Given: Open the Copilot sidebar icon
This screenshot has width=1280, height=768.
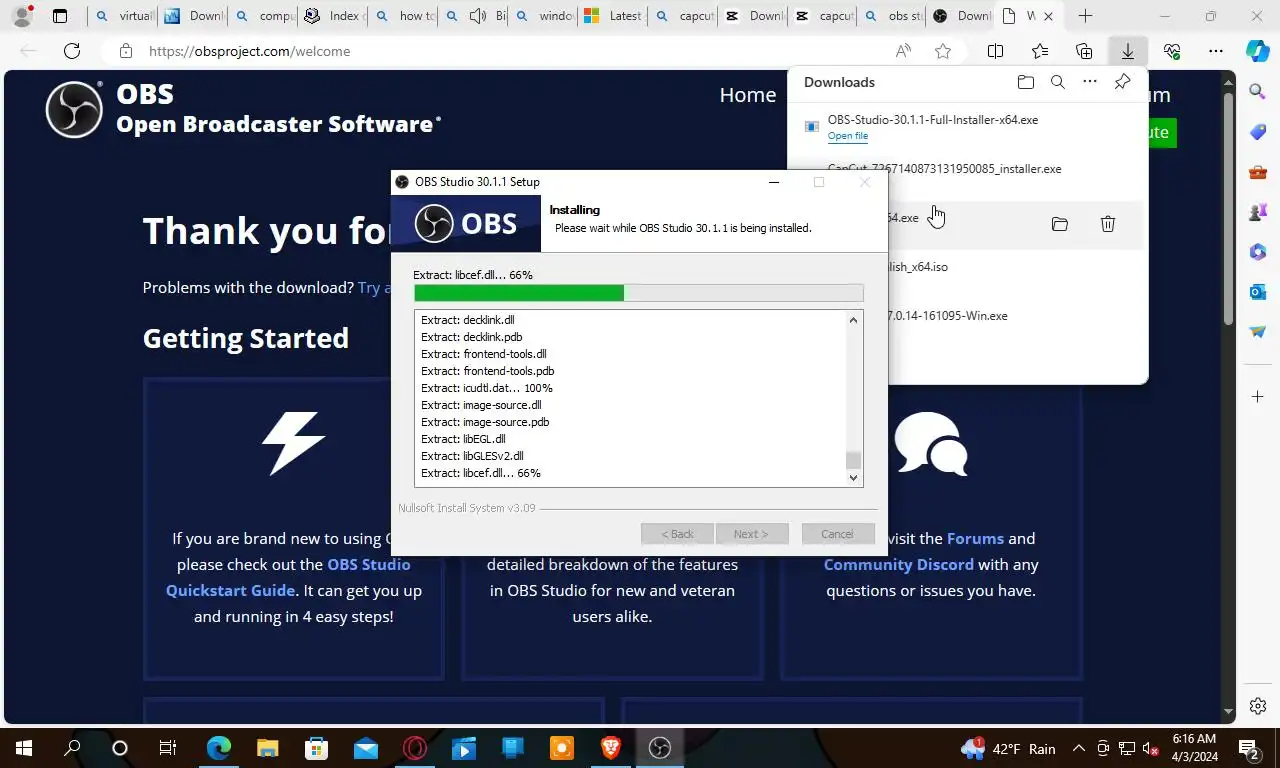Looking at the screenshot, I should coord(1258,51).
